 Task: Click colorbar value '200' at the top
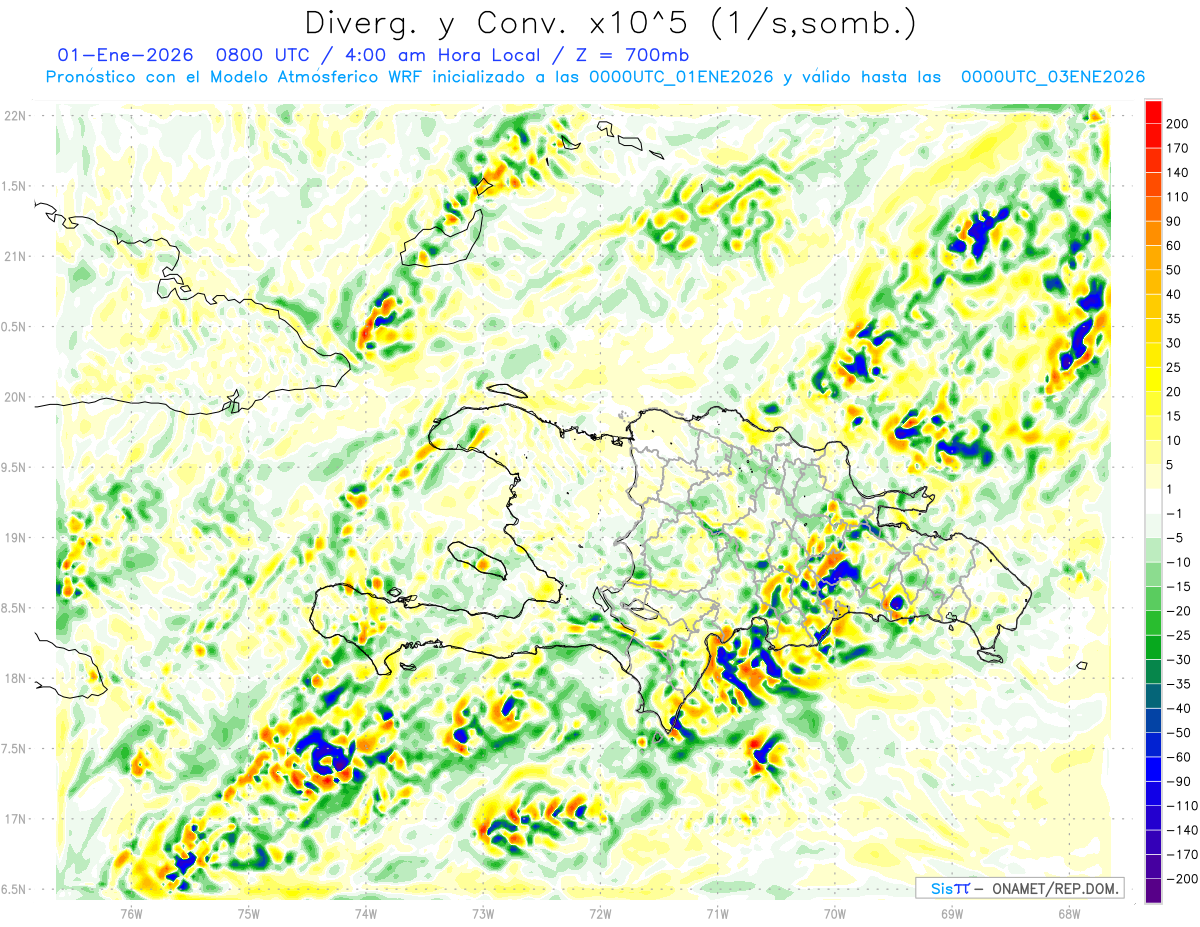click(x=1177, y=124)
